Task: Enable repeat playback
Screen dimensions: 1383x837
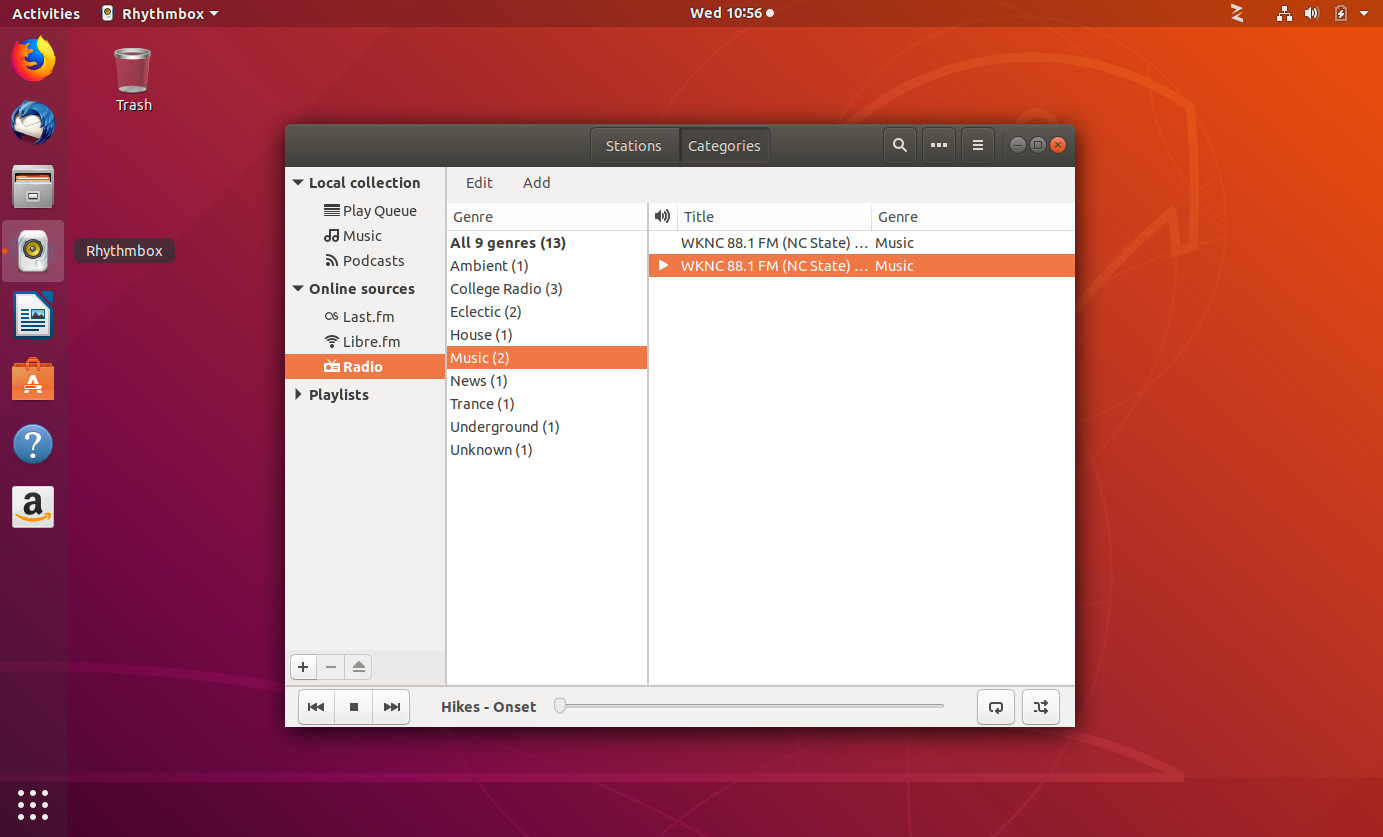Action: point(995,706)
